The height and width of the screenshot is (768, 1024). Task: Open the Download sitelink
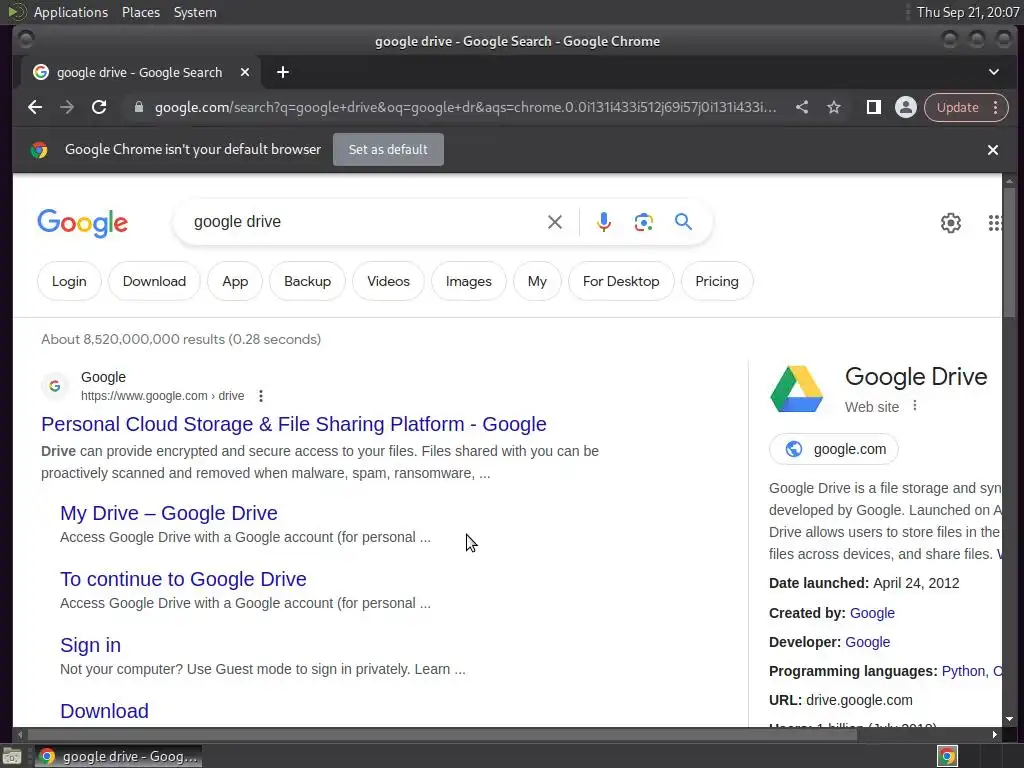pos(104,711)
